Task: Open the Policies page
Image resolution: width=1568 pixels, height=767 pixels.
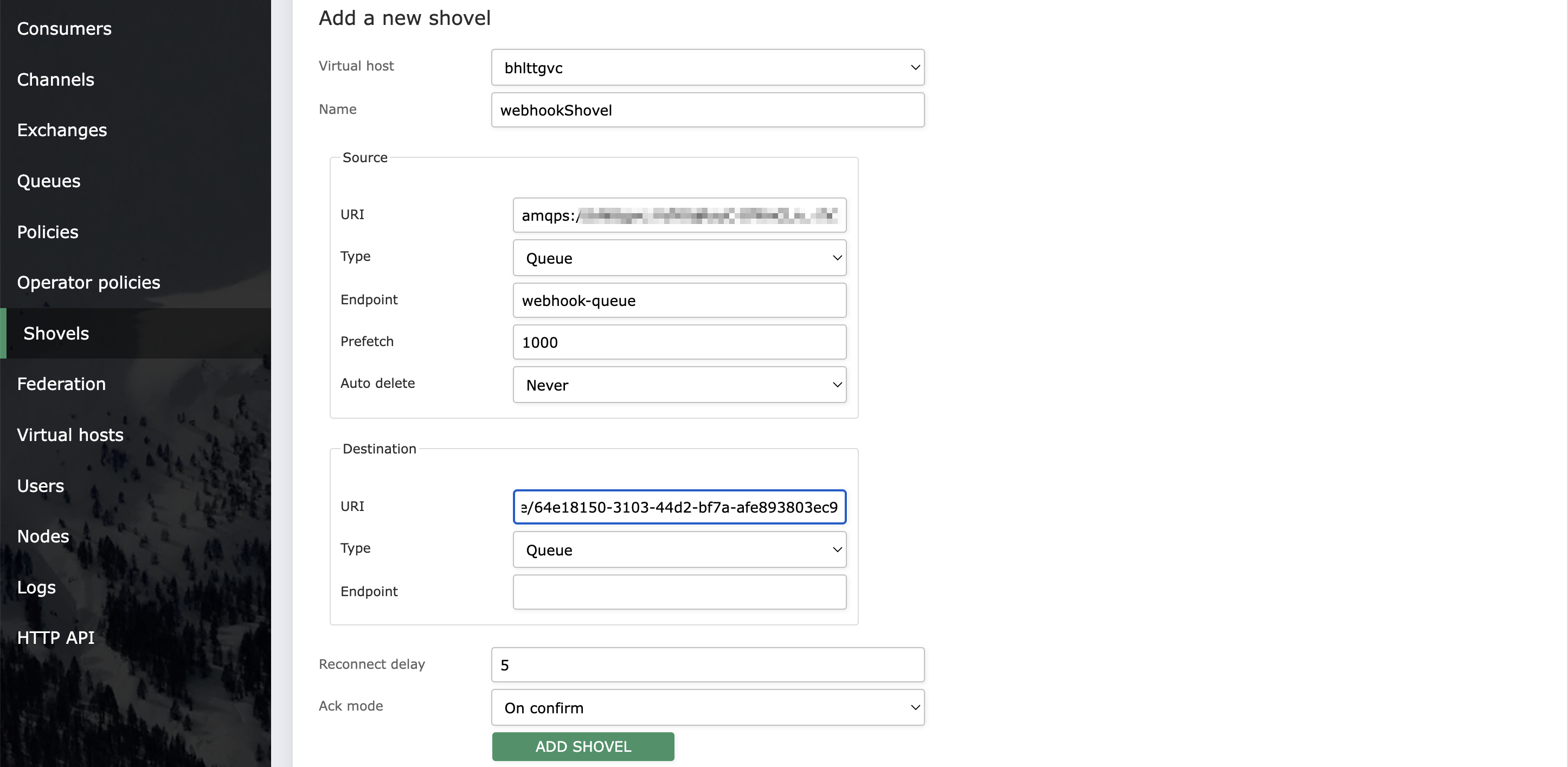Action: pyautogui.click(x=48, y=232)
